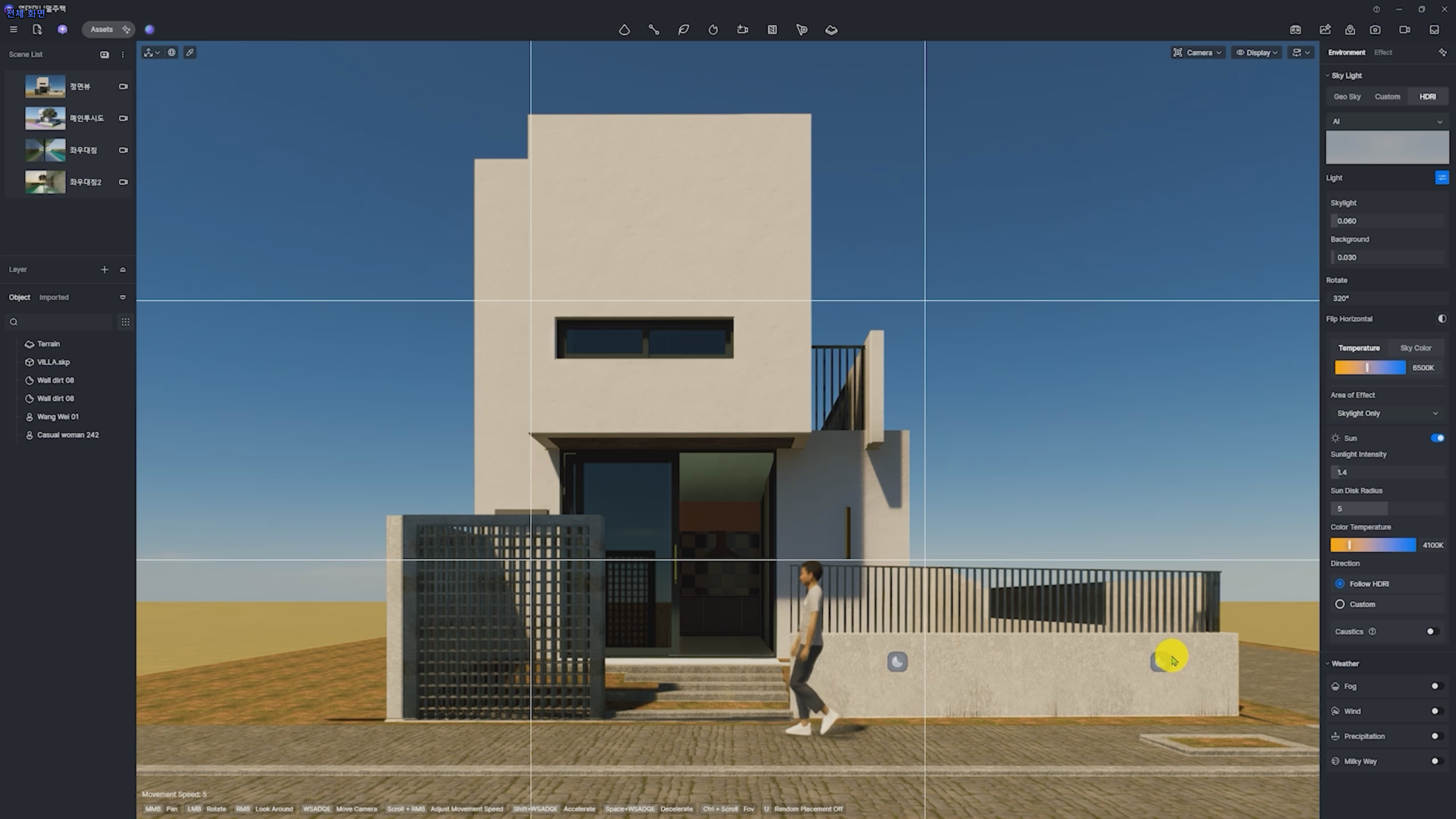The width and height of the screenshot is (1456, 819).
Task: Open the axis gizmo dropdown in viewport
Action: (152, 53)
